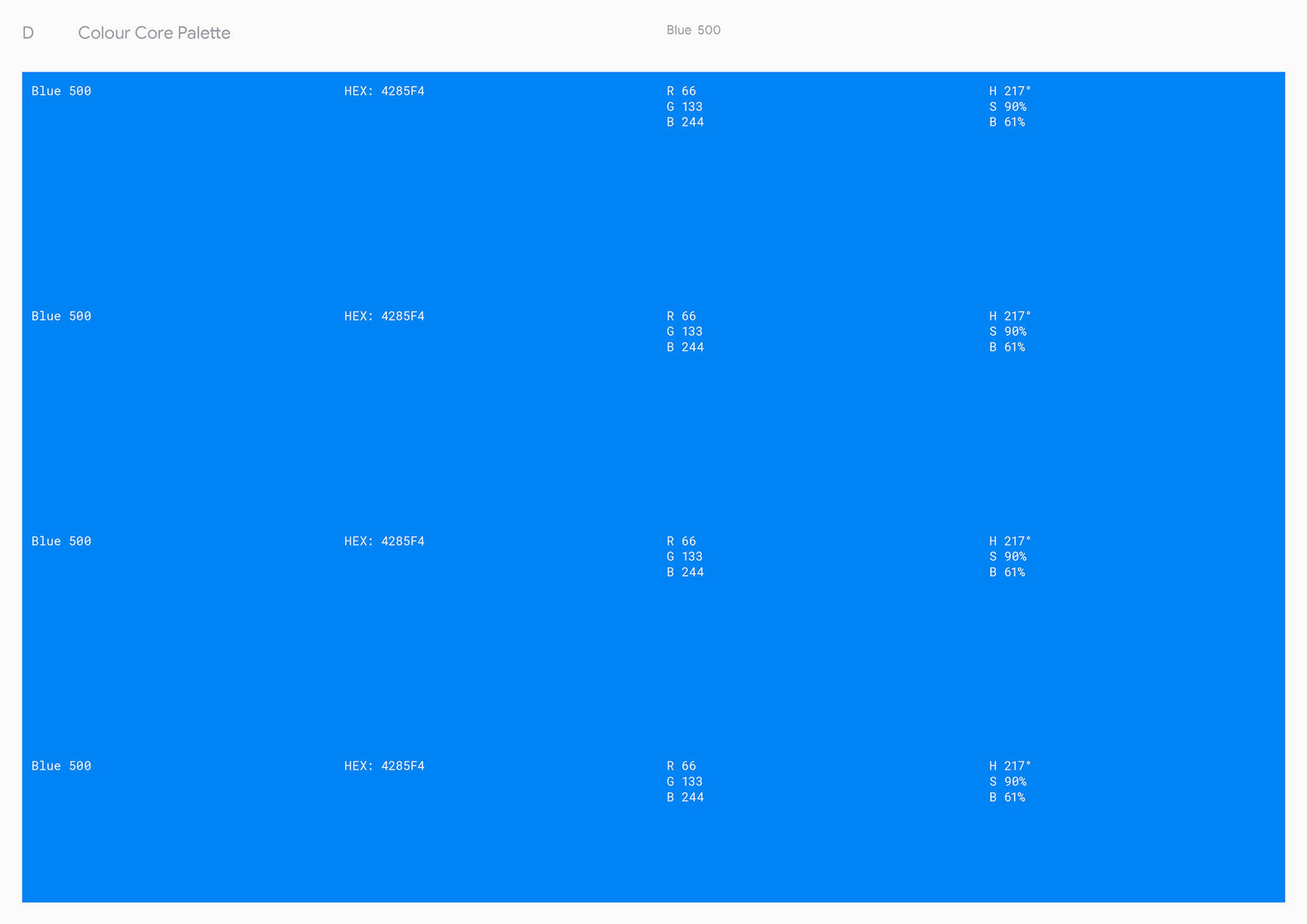Click 'HEX: 4285F4' in the top swatch row

click(384, 91)
